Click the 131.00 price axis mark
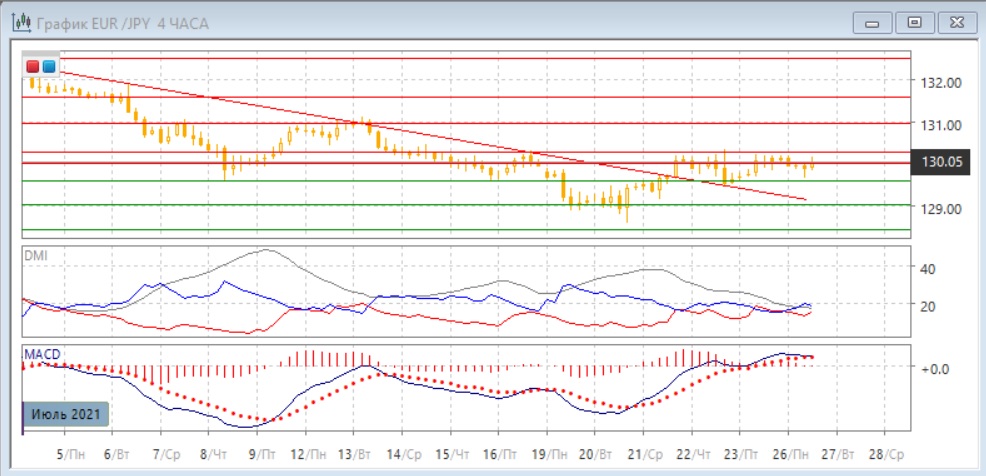986x476 pixels. click(x=941, y=125)
